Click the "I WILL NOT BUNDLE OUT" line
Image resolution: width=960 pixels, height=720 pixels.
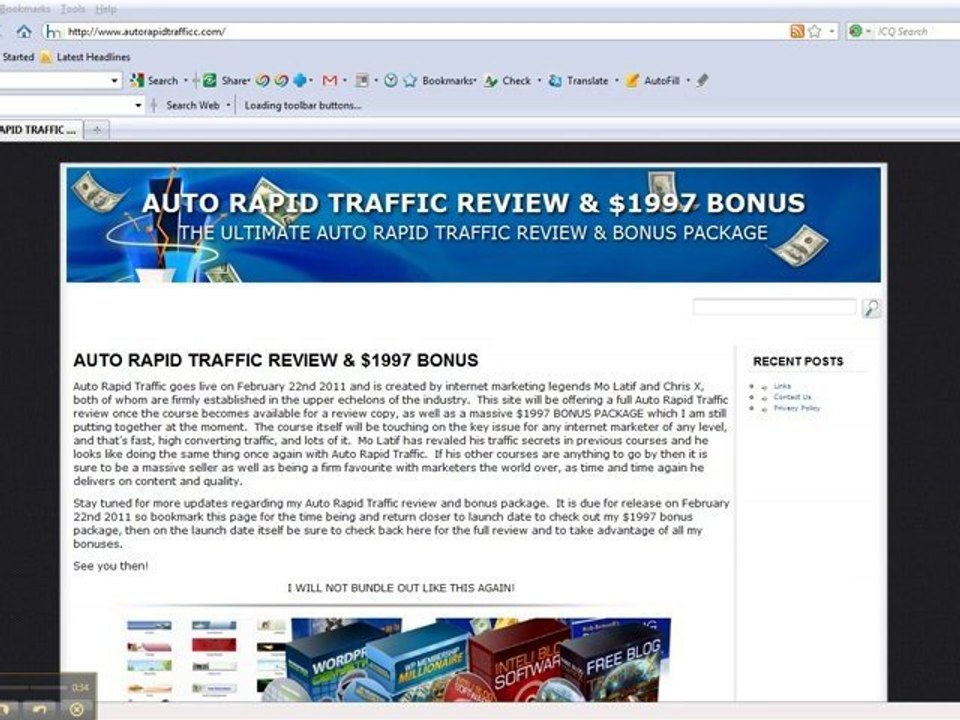tap(401, 588)
